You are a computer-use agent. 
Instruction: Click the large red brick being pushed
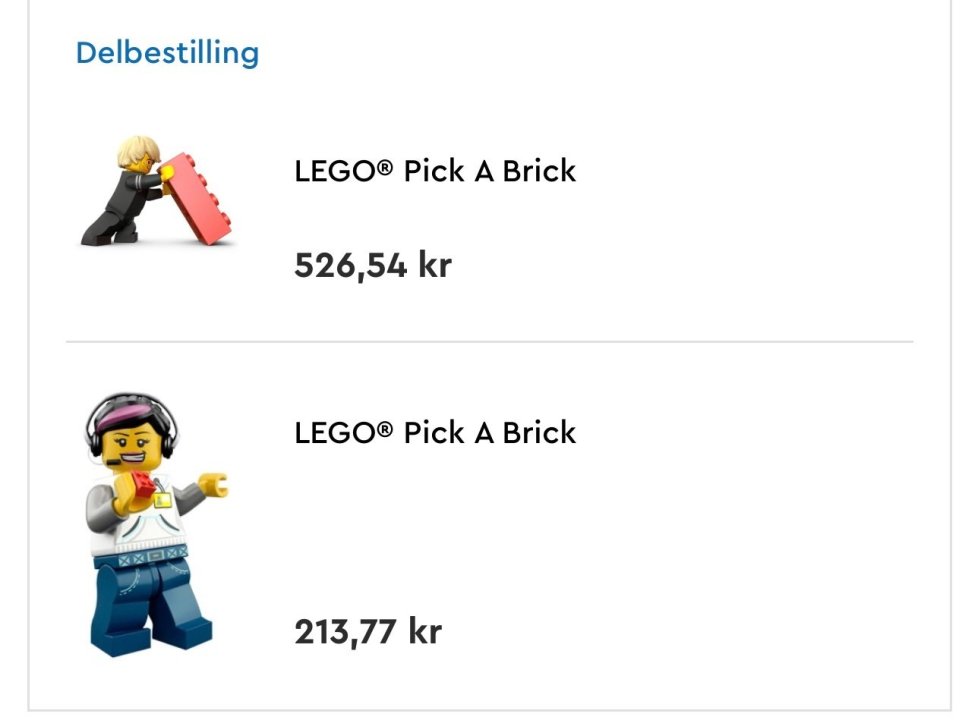(199, 198)
